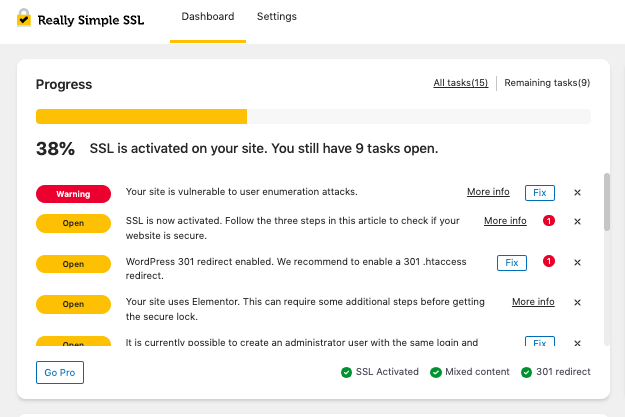Dismiss the user enumeration warning with X
This screenshot has height=417, width=625.
(x=577, y=193)
